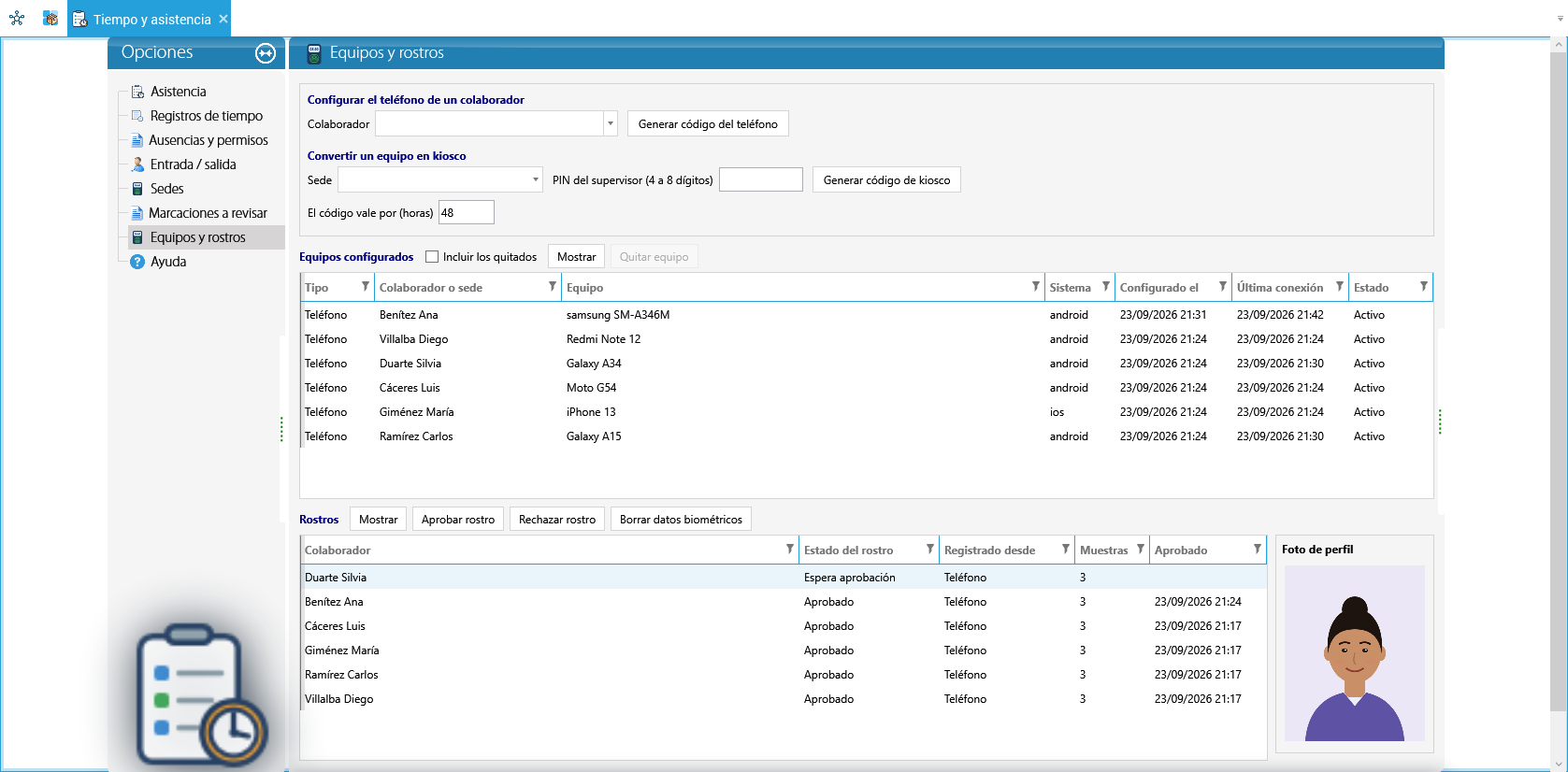Filter the Aprobado column

click(x=1257, y=550)
